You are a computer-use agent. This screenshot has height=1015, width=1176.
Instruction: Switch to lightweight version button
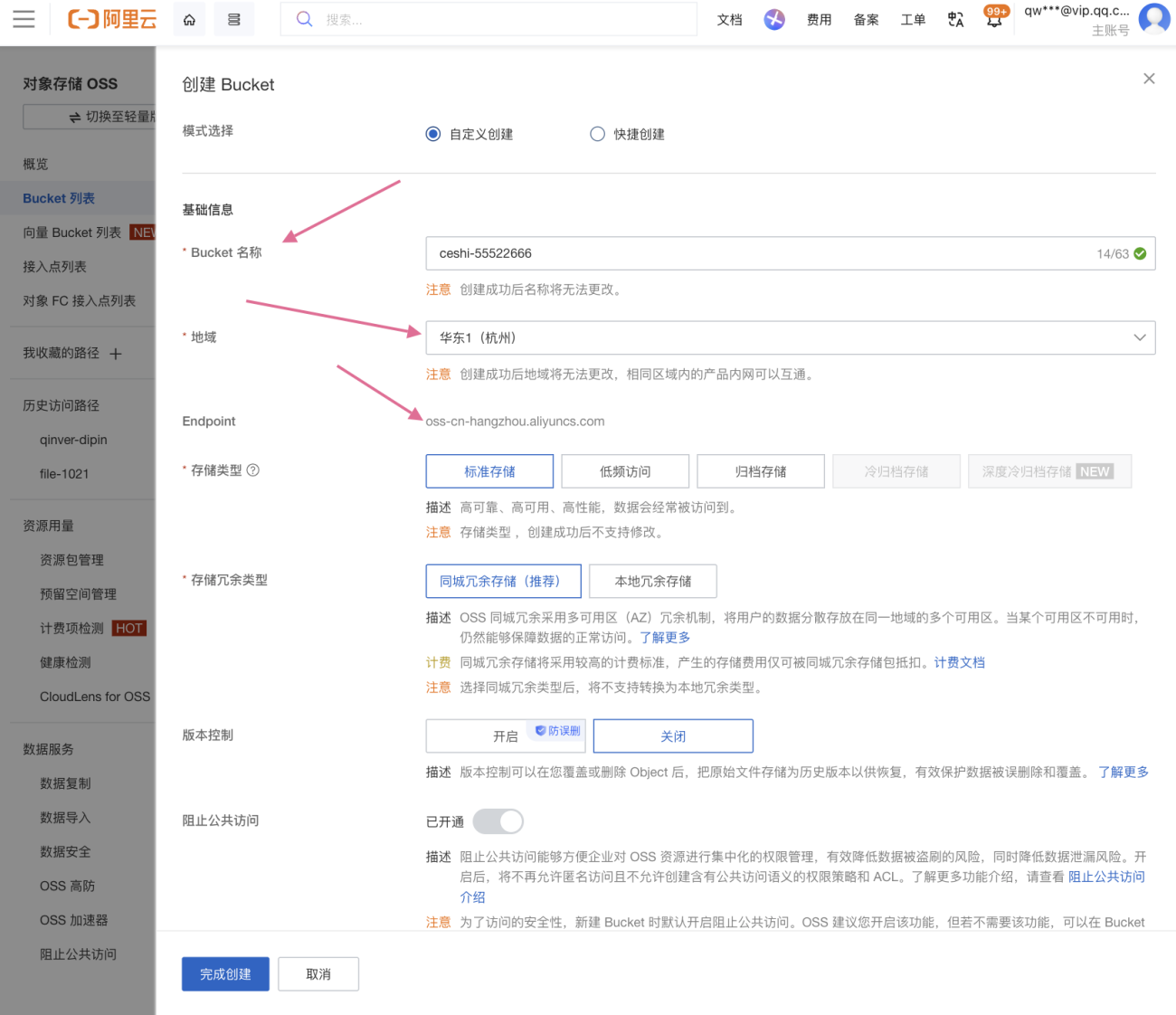coord(90,117)
